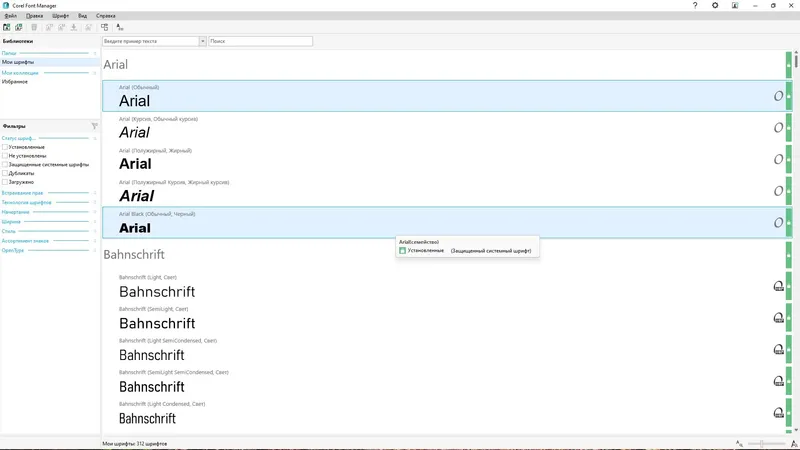Check the Дубликаты filter checkbox
This screenshot has height=450, width=800.
pos(5,173)
